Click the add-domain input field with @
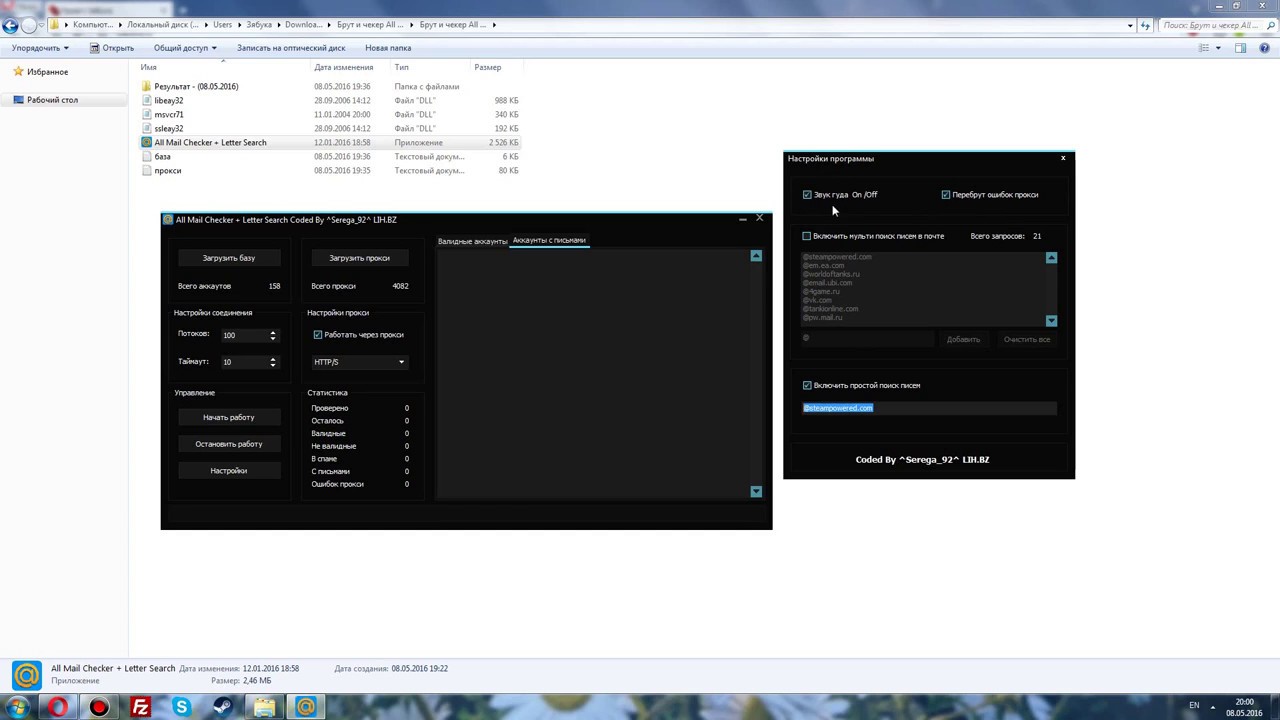This screenshot has height=720, width=1280. pos(867,338)
